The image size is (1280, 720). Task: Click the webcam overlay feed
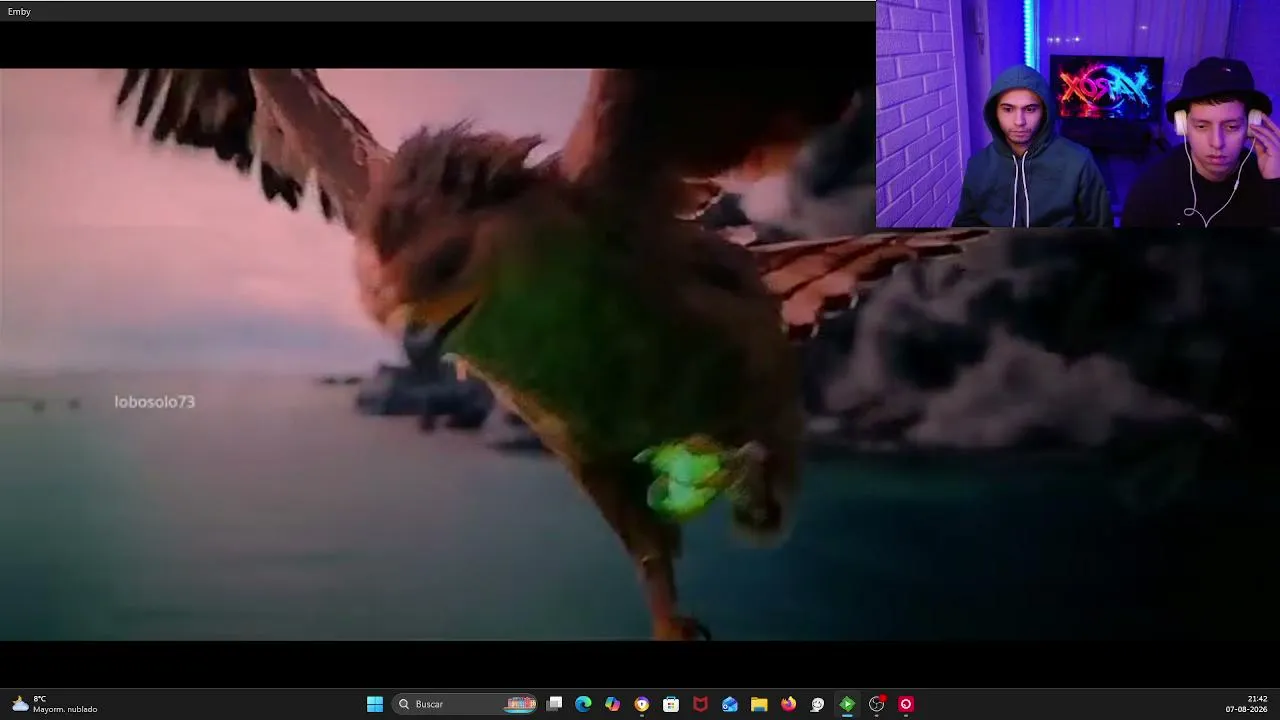[1078, 114]
